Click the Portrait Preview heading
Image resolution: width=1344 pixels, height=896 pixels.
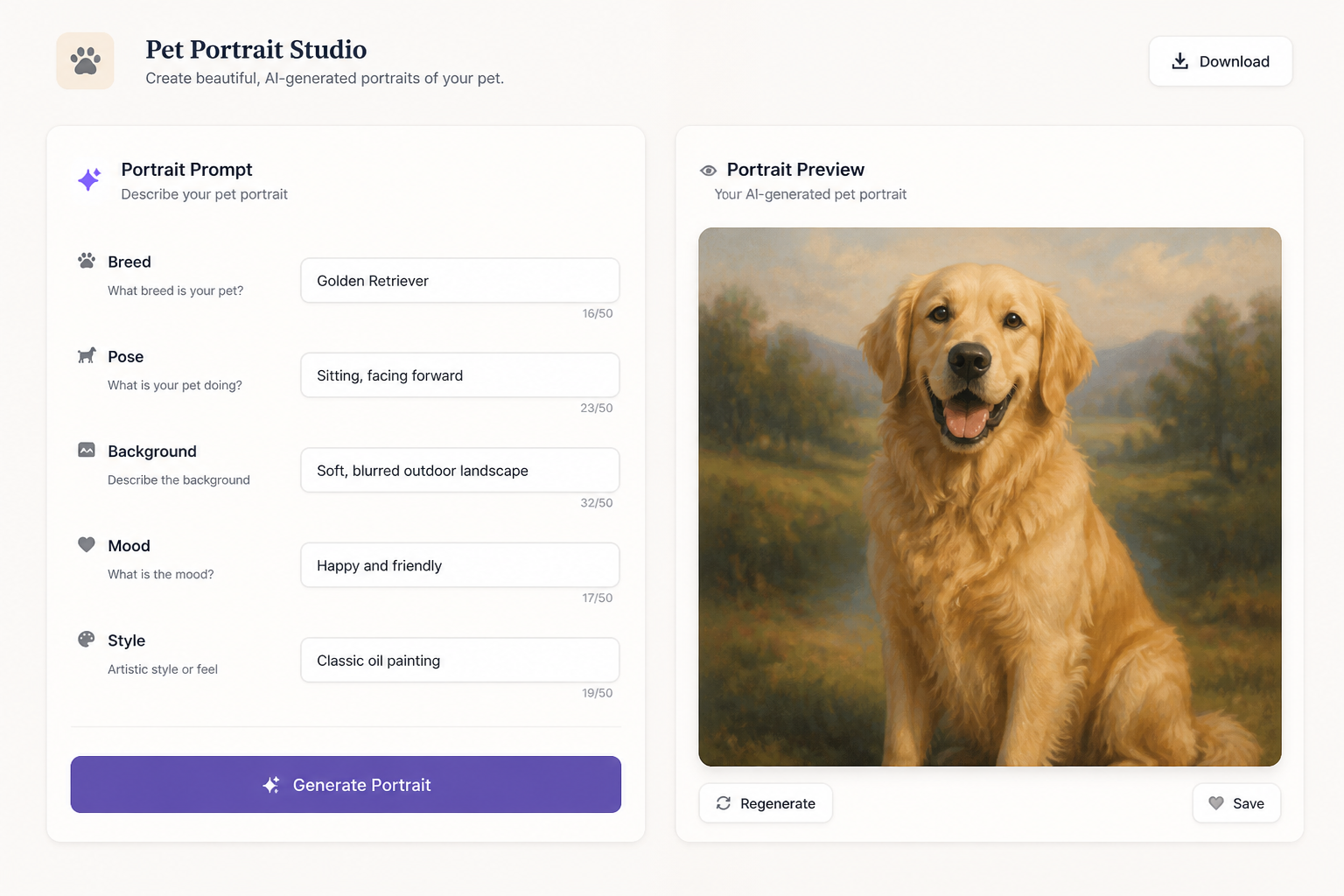click(795, 170)
